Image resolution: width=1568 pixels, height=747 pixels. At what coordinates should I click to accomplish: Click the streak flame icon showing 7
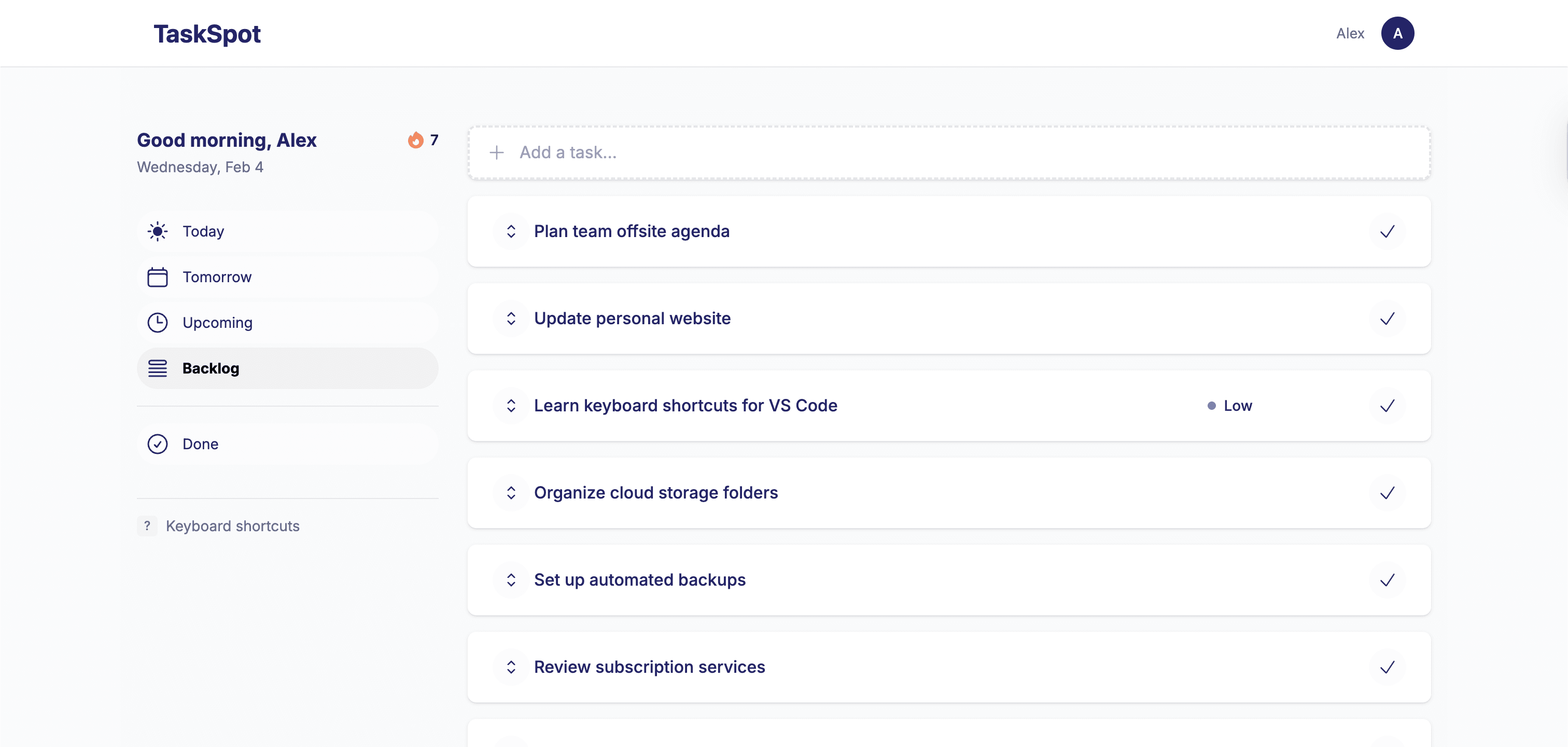pyautogui.click(x=416, y=140)
